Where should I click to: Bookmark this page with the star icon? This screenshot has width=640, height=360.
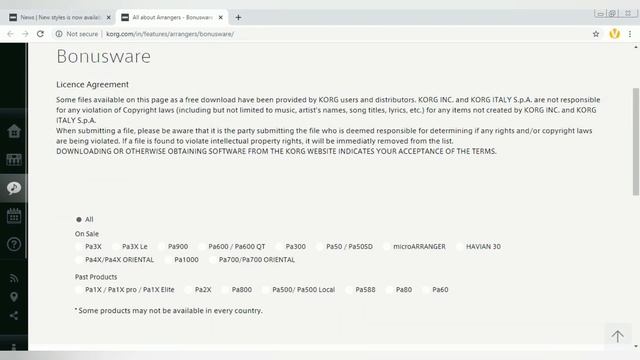596,34
